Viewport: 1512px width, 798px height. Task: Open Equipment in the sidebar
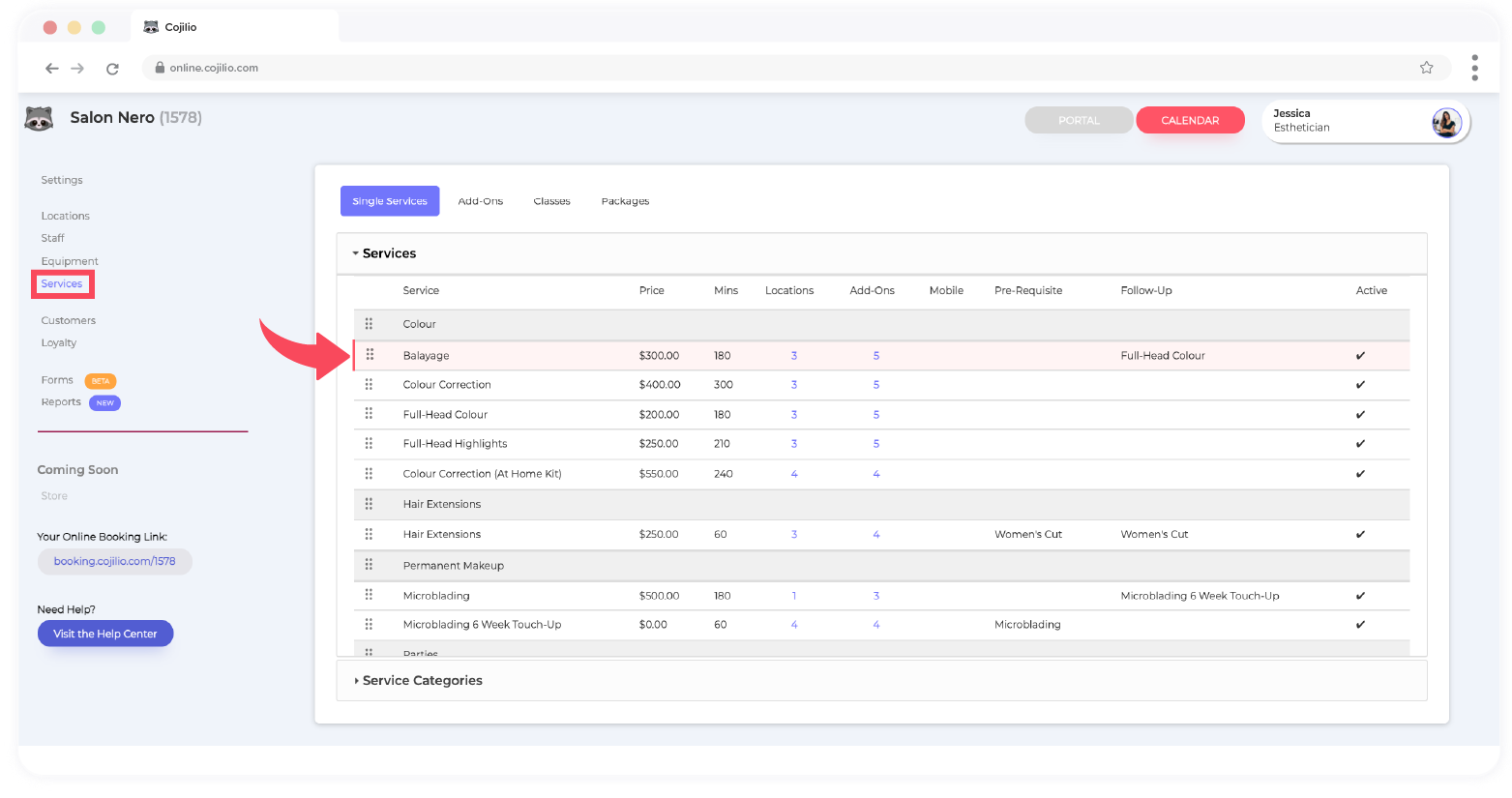(70, 261)
